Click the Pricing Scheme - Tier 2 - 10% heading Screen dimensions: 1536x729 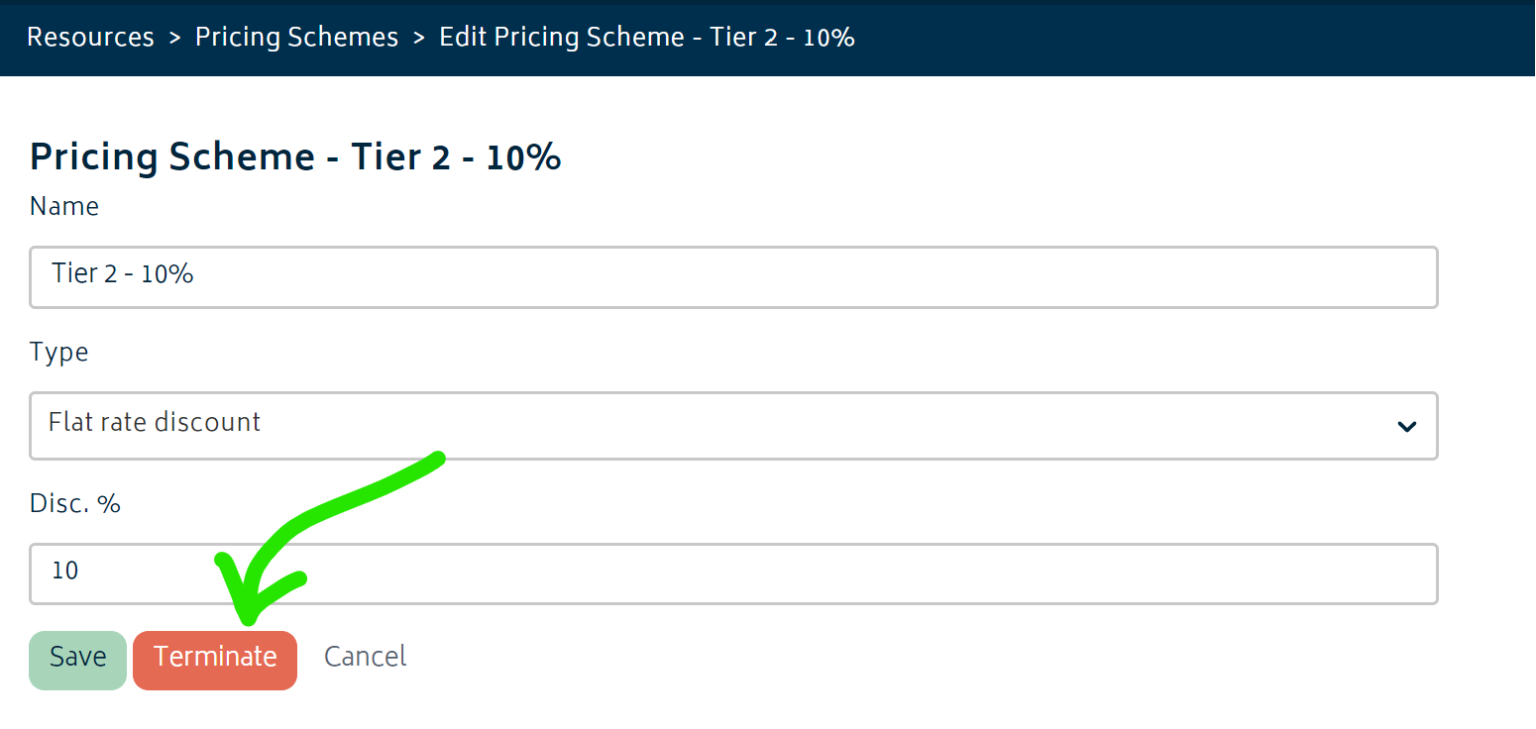click(x=295, y=157)
